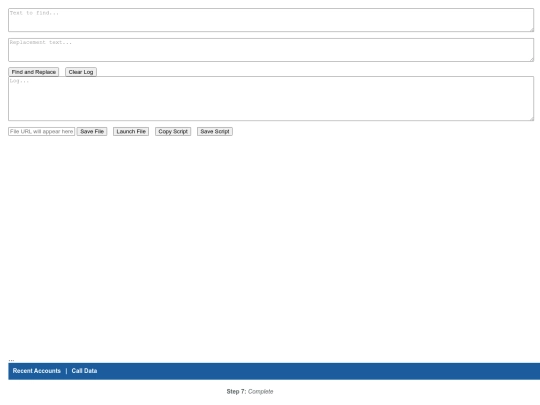Click the File URL input field
540x405 pixels.
tap(41, 132)
